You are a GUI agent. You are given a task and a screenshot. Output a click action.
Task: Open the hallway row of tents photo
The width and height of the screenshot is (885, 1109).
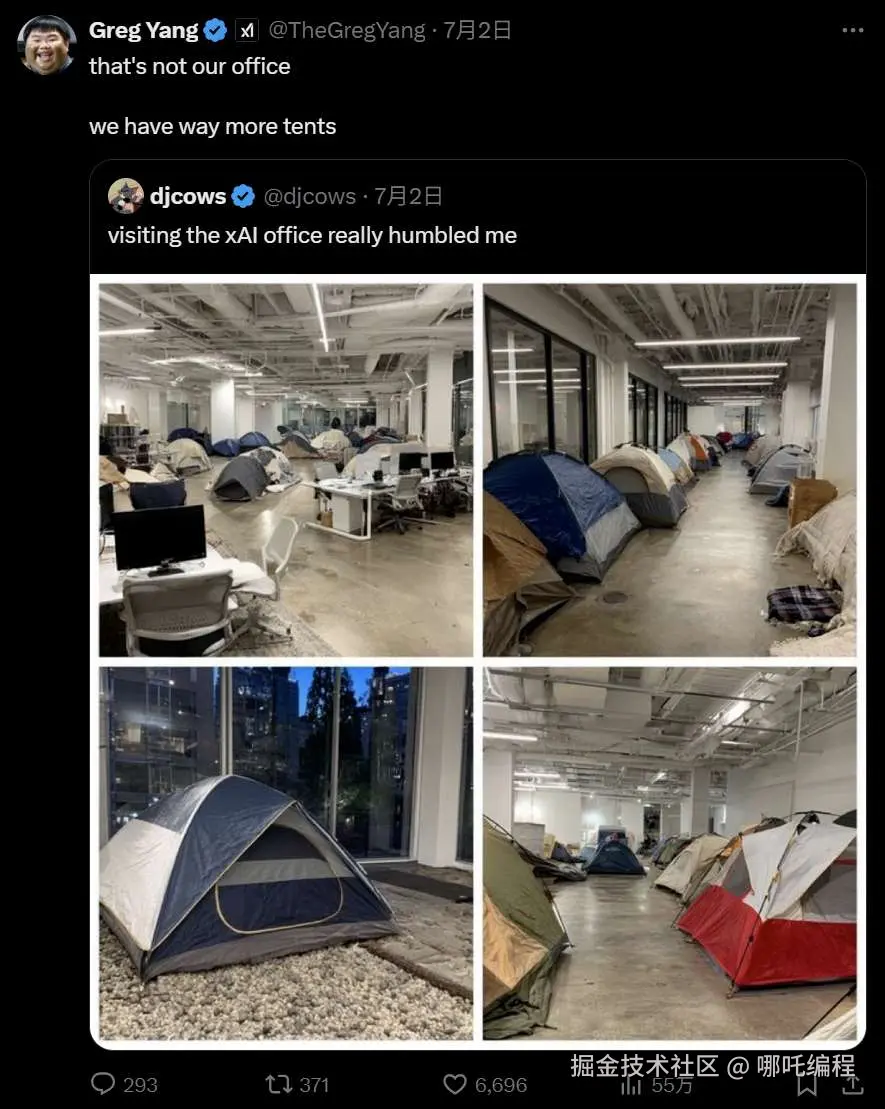click(x=670, y=470)
